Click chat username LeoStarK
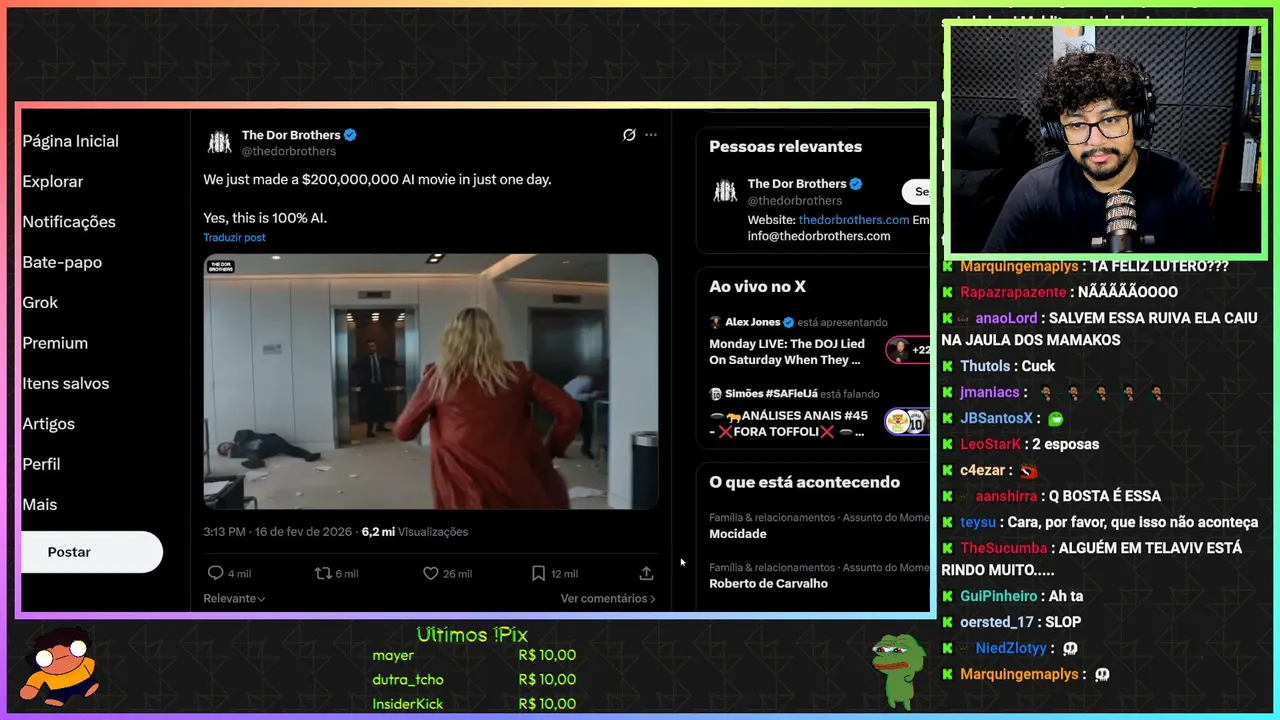This screenshot has height=720, width=1280. click(x=991, y=444)
